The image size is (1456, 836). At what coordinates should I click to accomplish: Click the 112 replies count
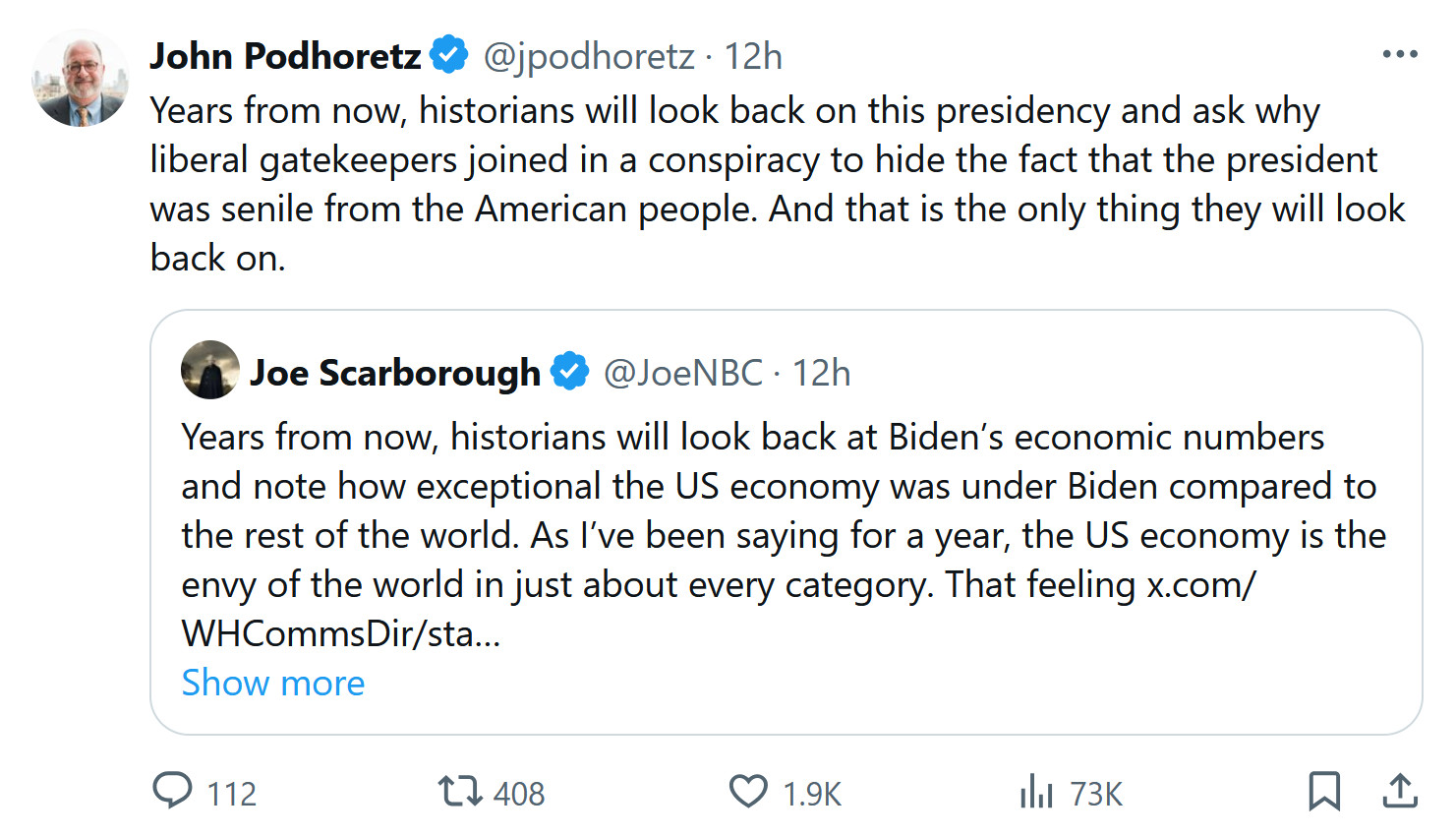[x=232, y=794]
